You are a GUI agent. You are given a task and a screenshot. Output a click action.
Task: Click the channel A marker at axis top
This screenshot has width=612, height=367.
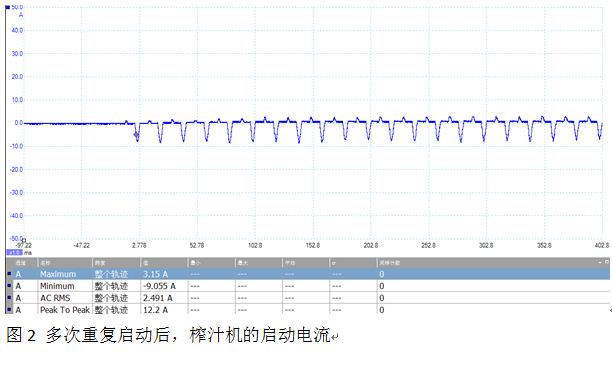point(7,7)
